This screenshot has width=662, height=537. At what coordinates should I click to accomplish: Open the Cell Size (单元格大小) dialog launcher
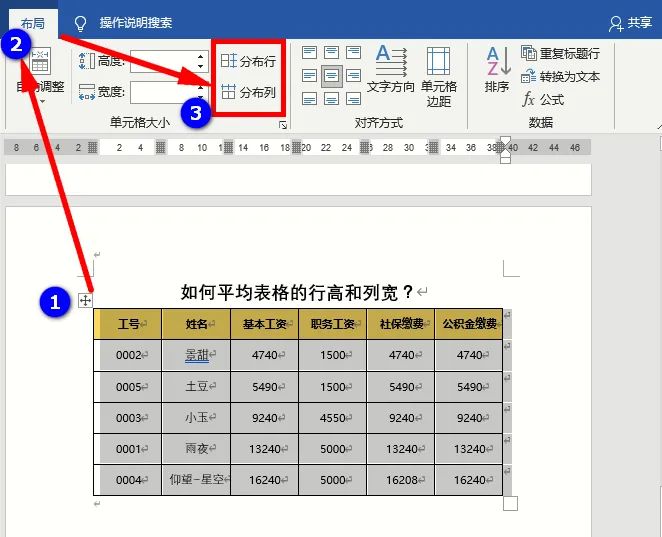(x=283, y=125)
